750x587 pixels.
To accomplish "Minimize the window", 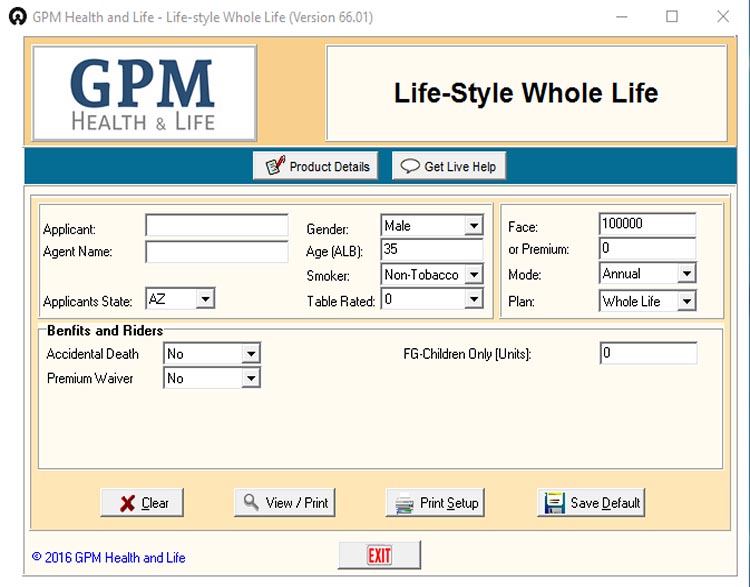I will click(621, 17).
